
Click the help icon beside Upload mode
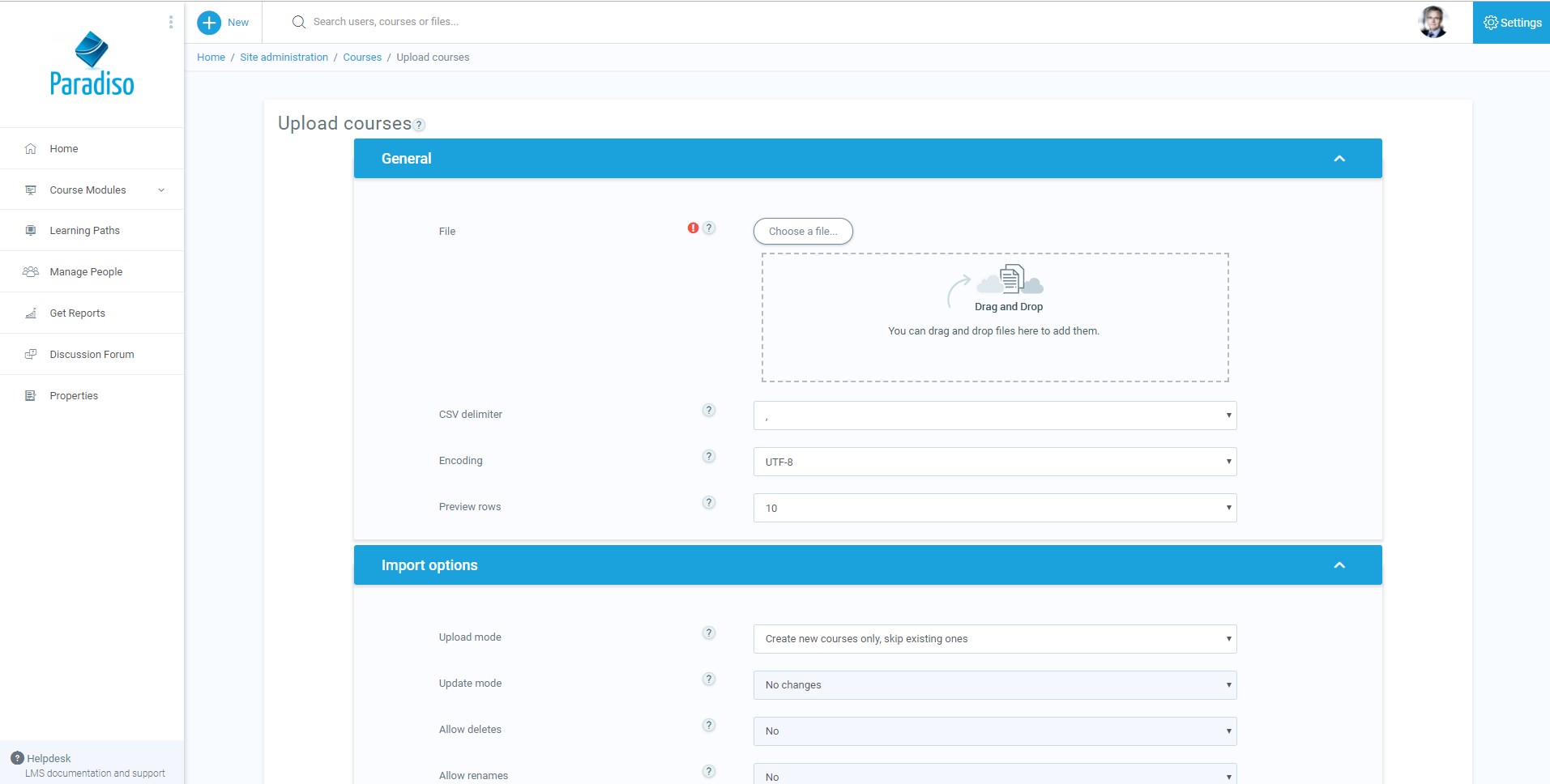(709, 633)
